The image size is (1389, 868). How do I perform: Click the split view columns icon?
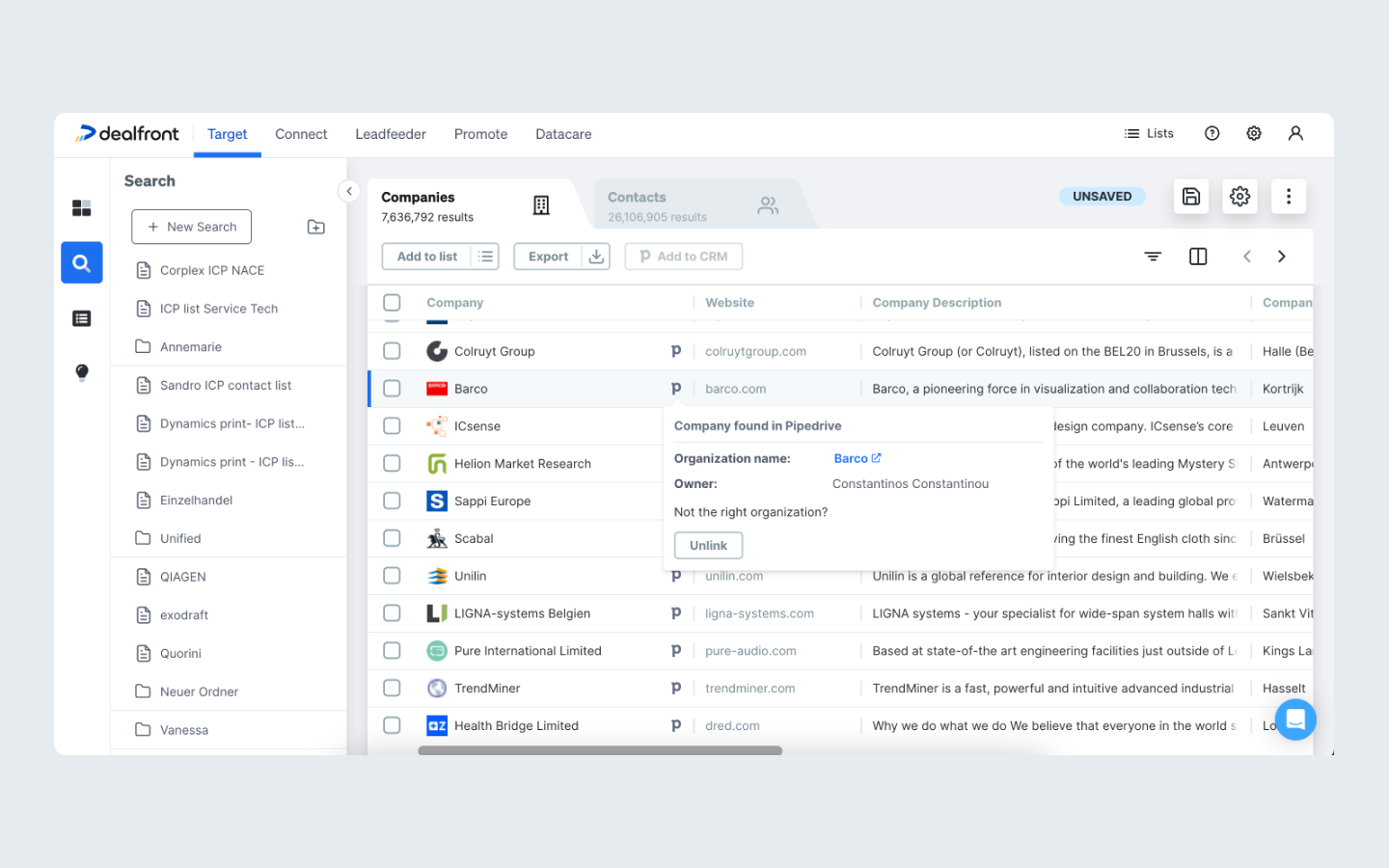pyautogui.click(x=1197, y=256)
